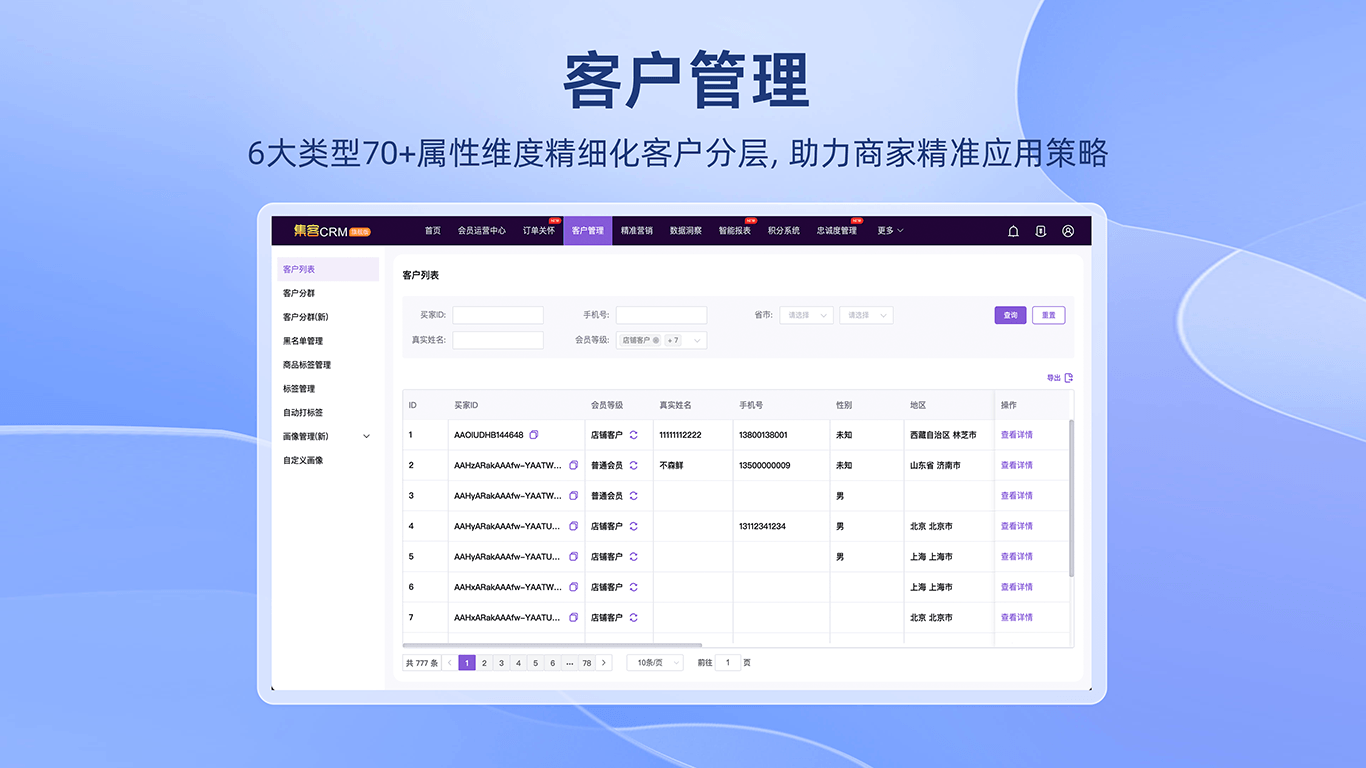Click the 查询 search button

(x=1010, y=315)
